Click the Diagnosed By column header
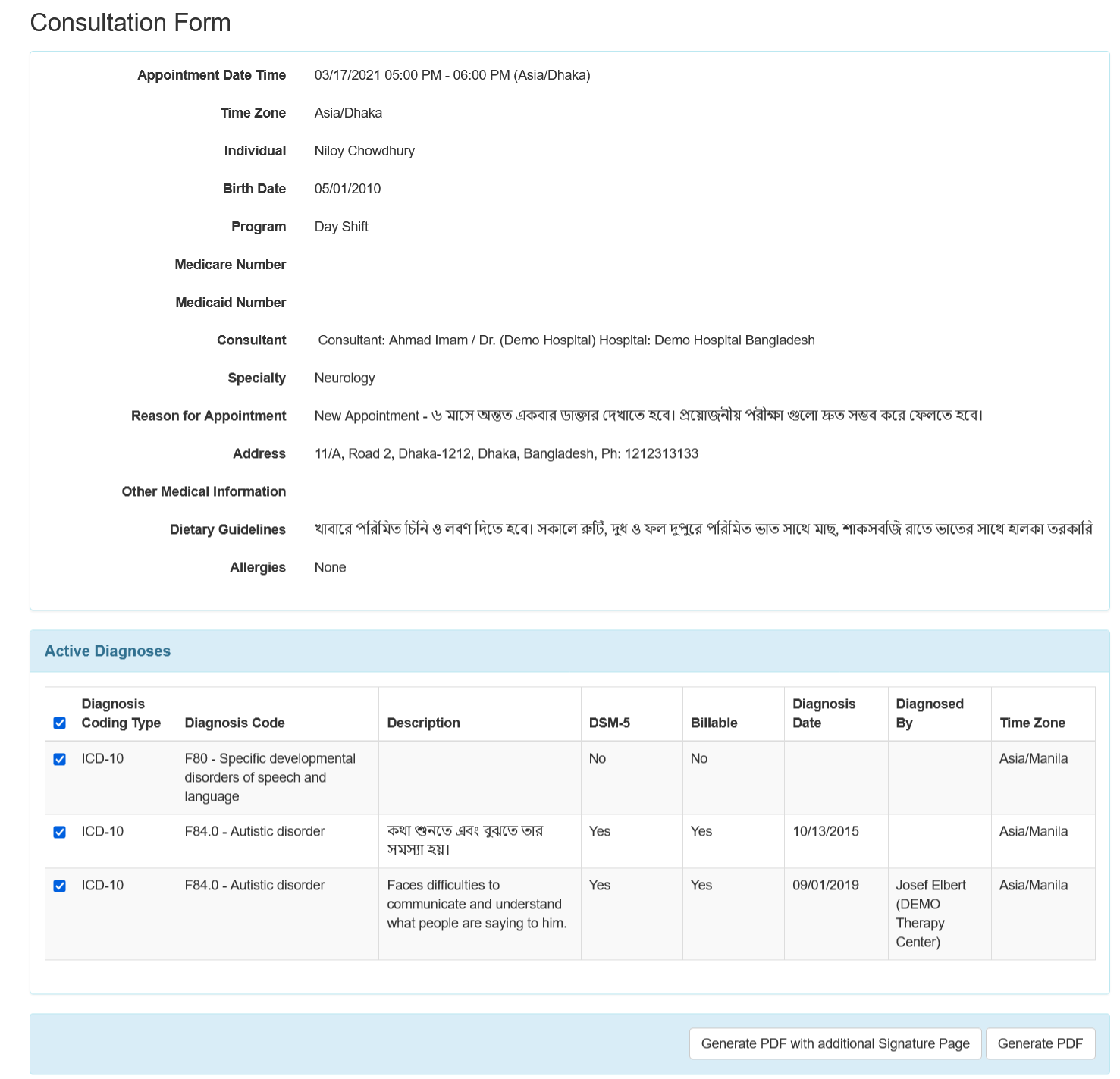 [x=929, y=714]
